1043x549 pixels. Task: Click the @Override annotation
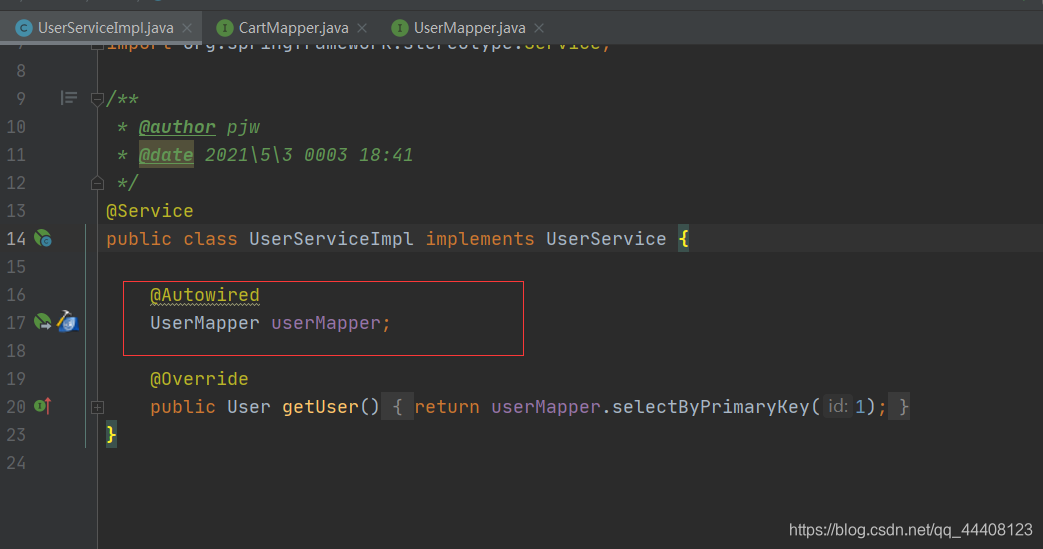199,379
